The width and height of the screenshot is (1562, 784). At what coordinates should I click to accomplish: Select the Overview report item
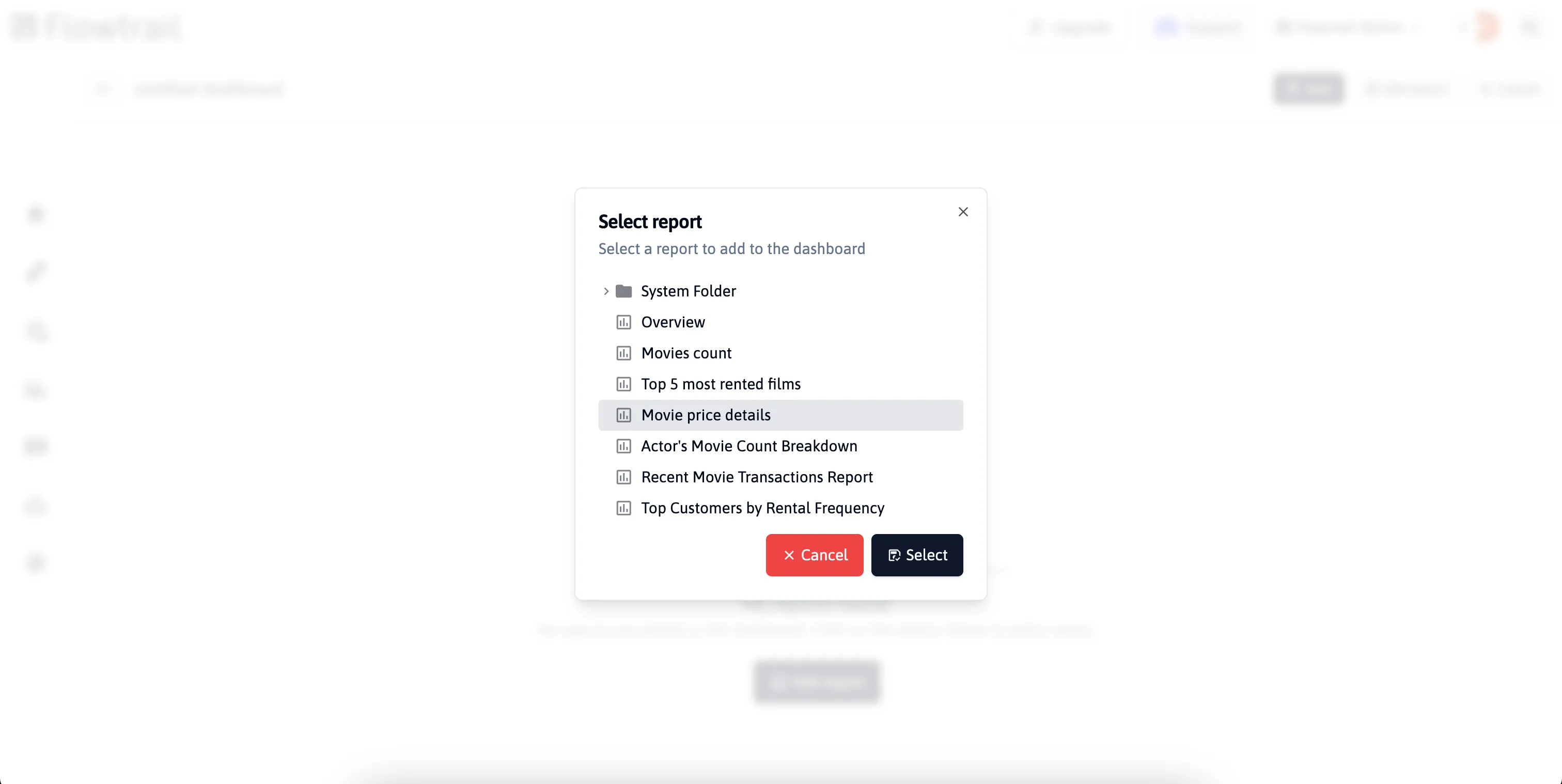[673, 322]
